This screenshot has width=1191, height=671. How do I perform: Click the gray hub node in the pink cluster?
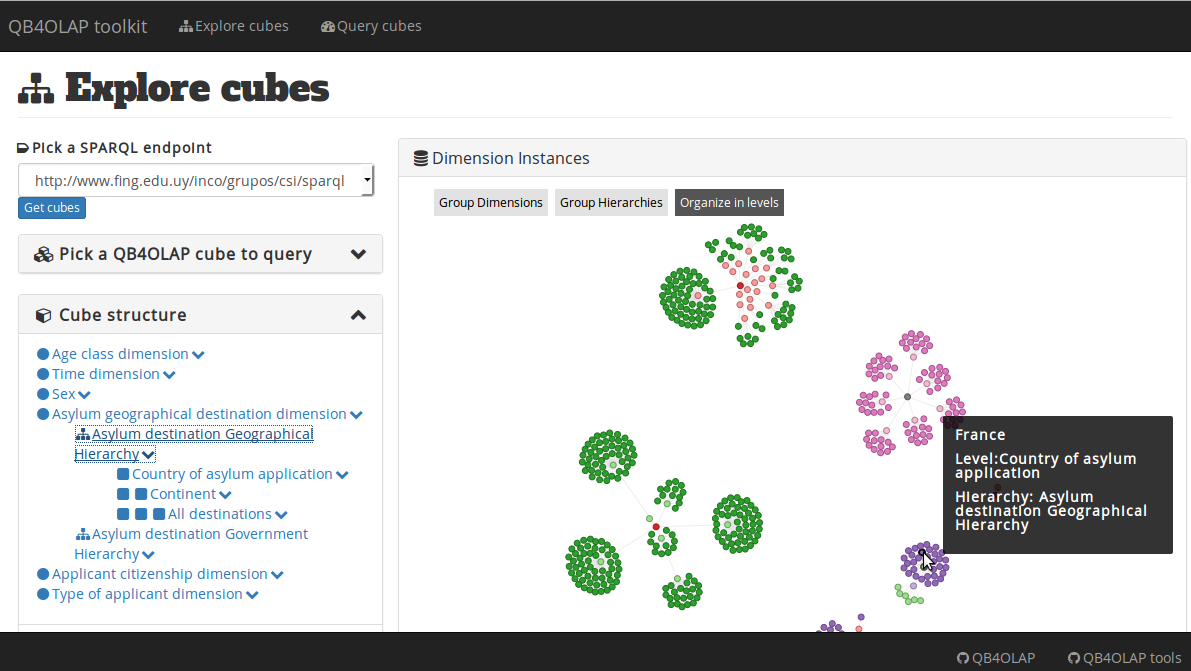907,397
